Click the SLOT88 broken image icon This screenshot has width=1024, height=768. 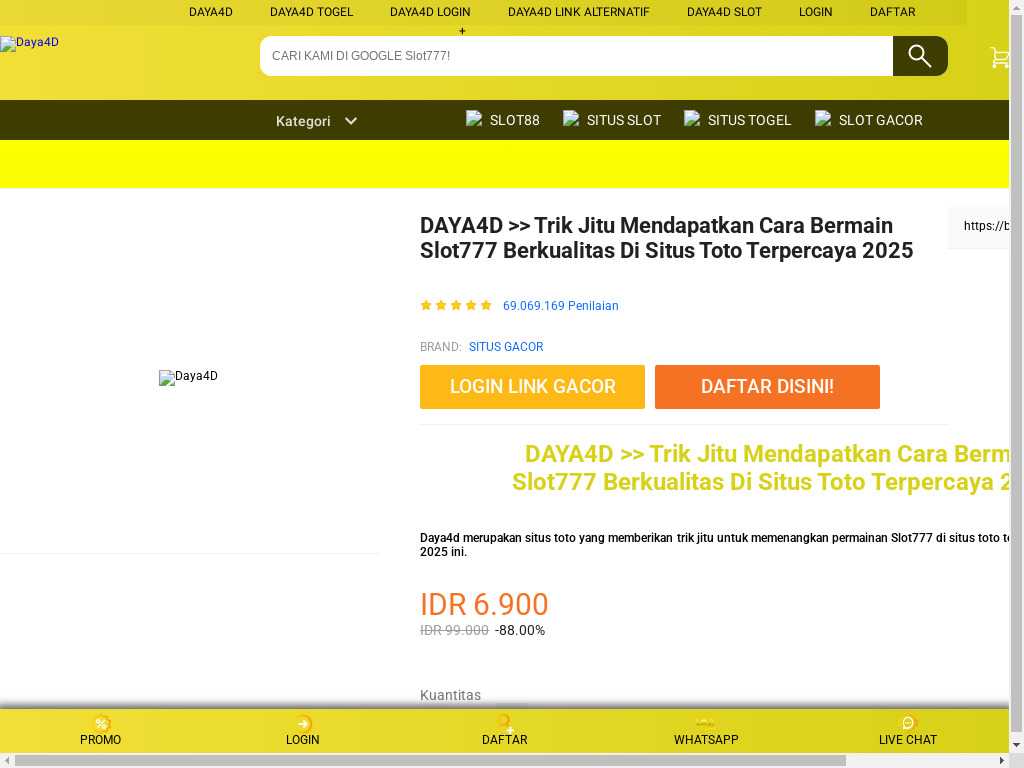pos(473,119)
